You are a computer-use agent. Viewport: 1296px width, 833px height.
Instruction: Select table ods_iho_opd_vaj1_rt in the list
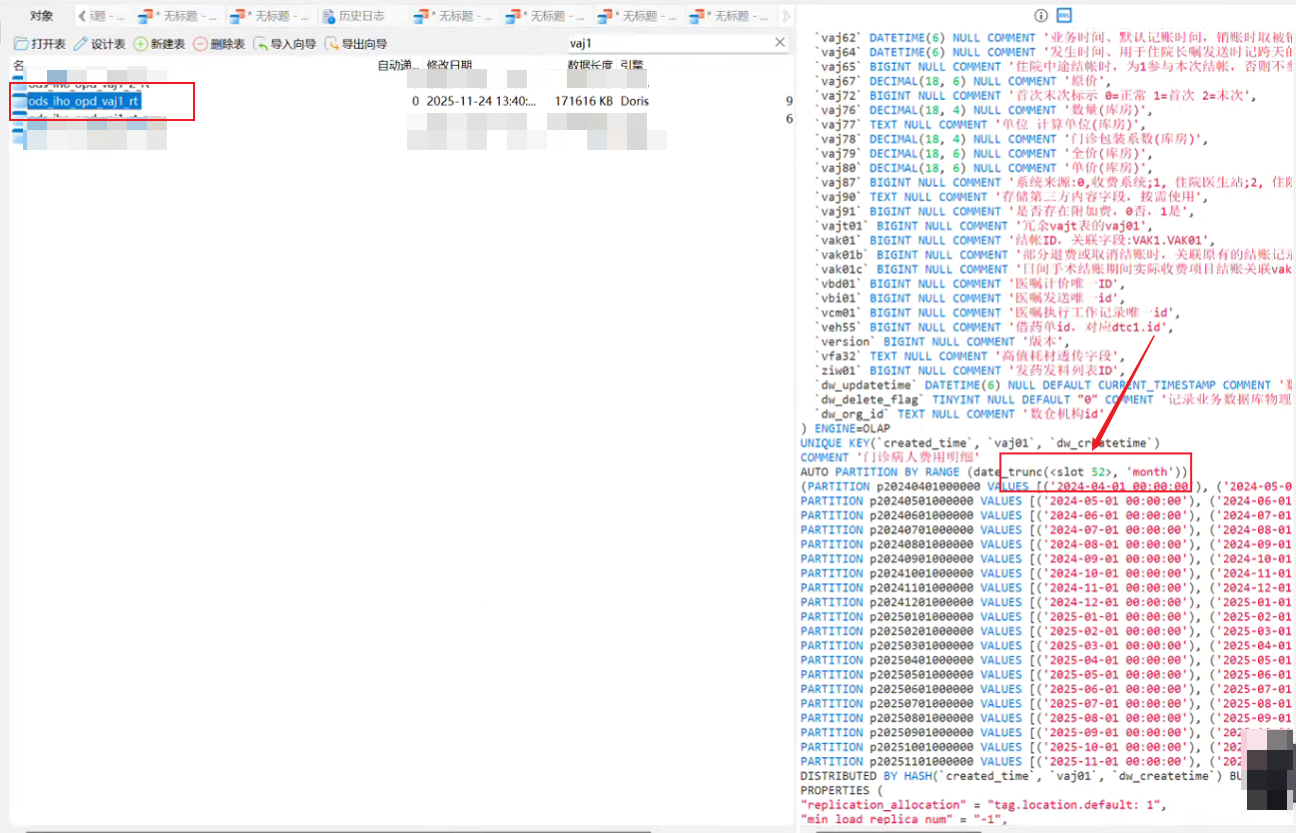pyautogui.click(x=84, y=101)
